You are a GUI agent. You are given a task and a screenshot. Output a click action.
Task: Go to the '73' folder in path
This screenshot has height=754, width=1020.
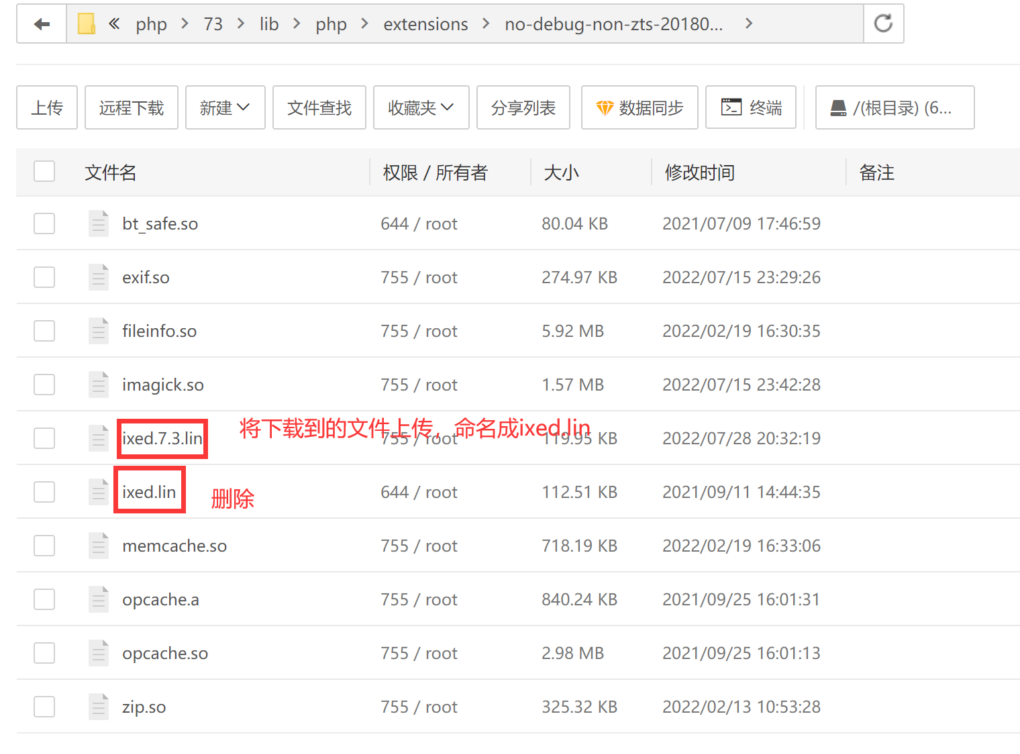click(213, 24)
